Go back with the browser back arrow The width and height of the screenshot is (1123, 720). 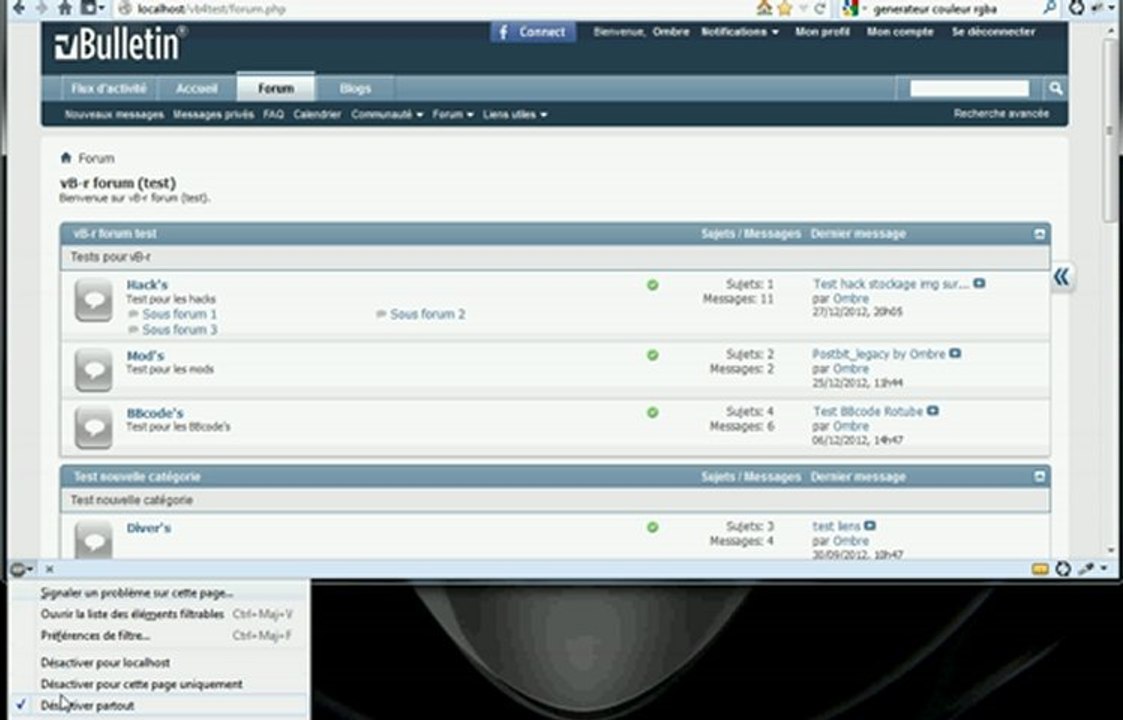click(19, 8)
